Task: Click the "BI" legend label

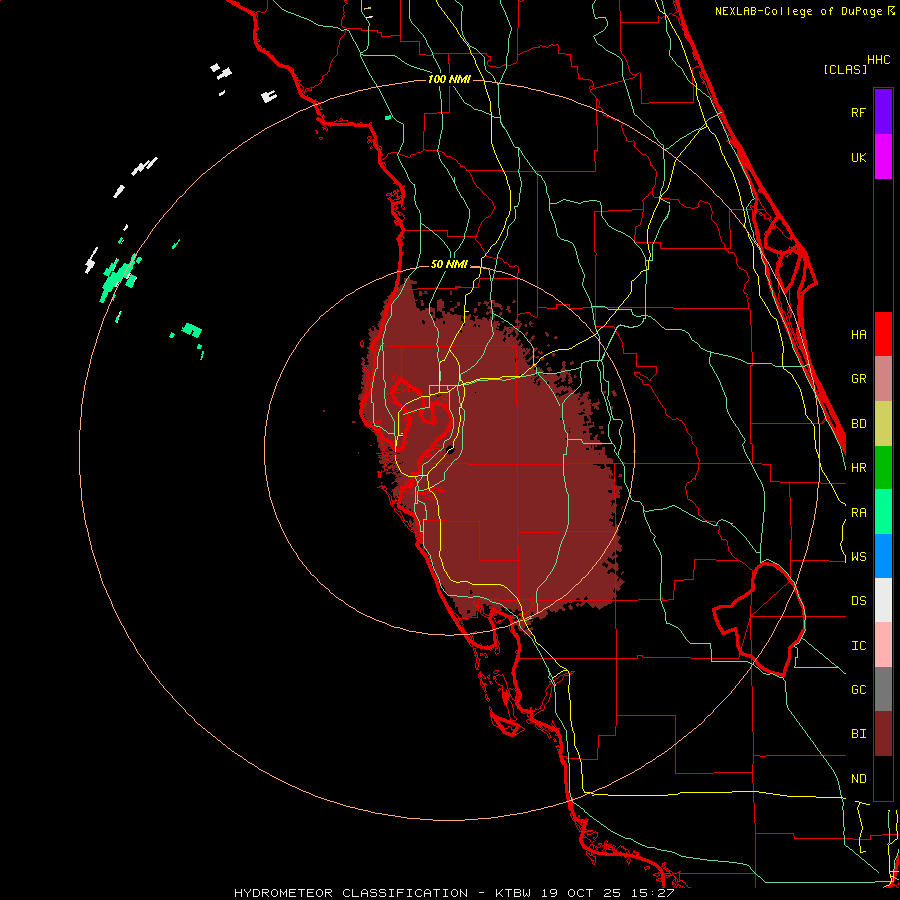Action: (859, 734)
